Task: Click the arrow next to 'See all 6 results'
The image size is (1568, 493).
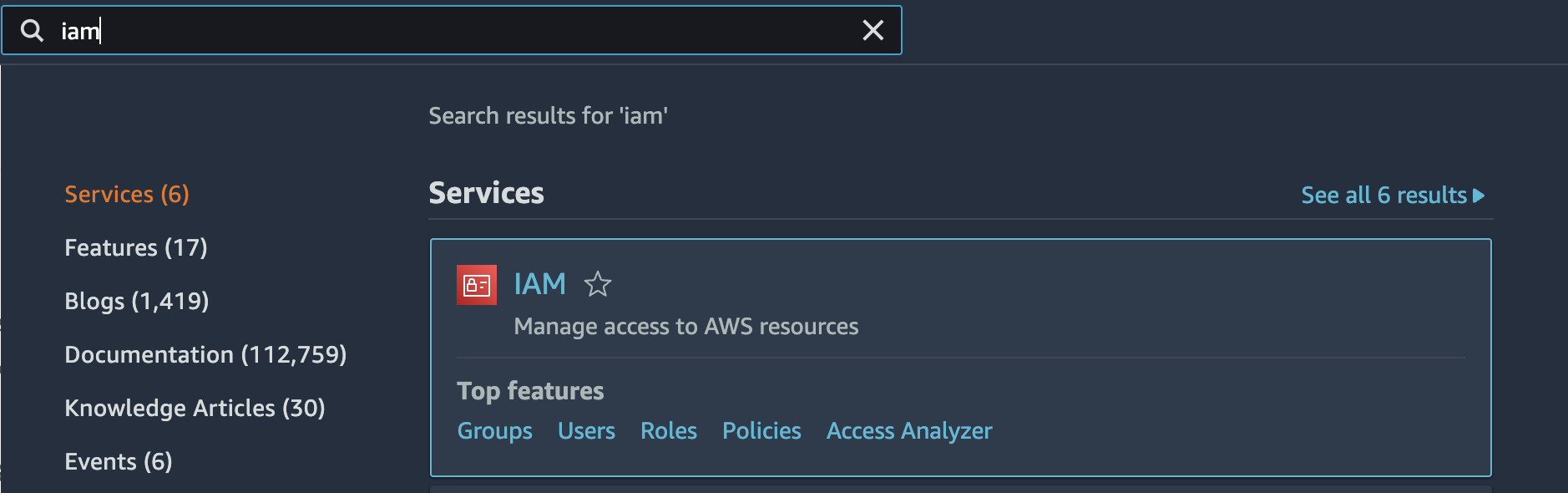Action: (1479, 195)
